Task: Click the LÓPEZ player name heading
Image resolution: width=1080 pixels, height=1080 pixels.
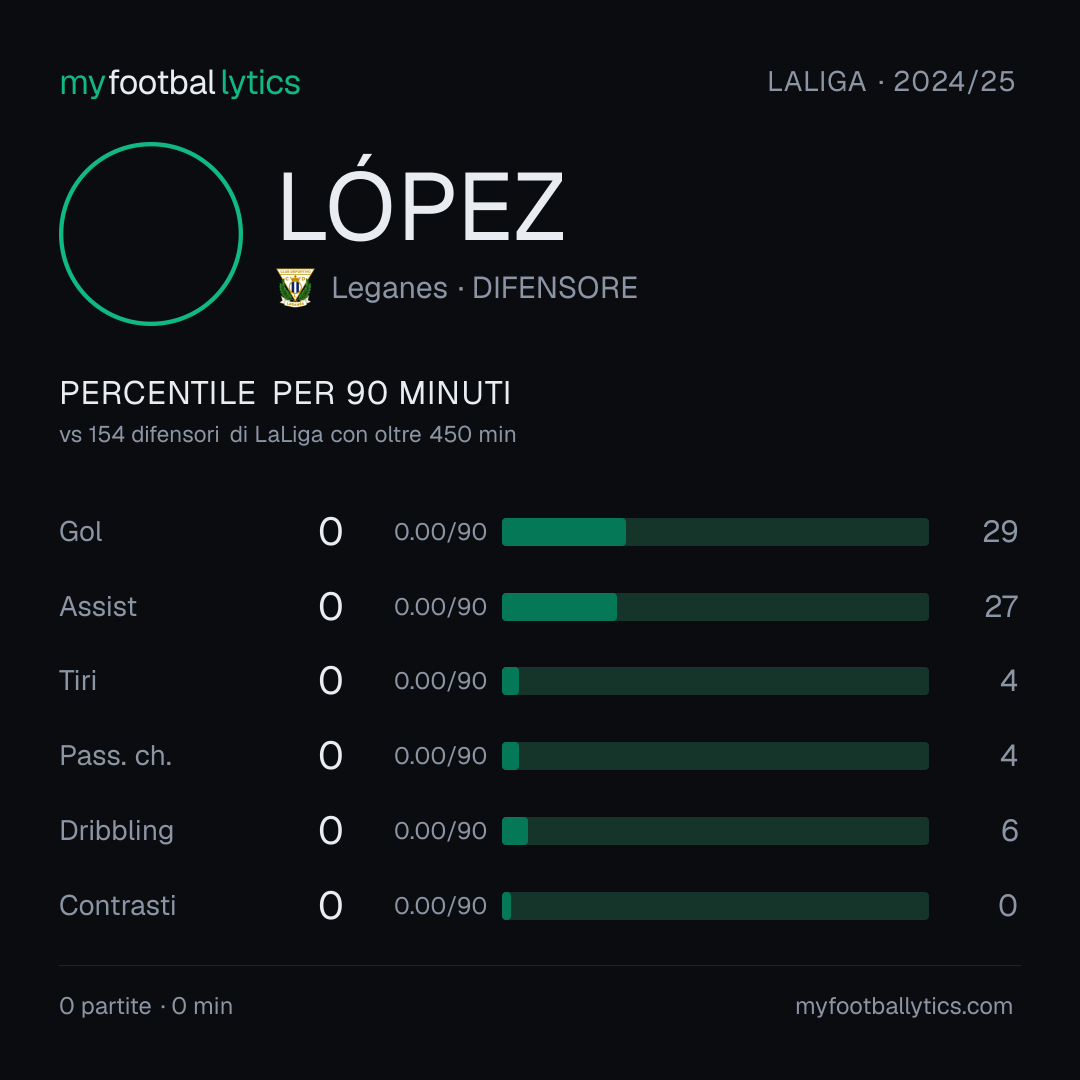Action: point(422,200)
